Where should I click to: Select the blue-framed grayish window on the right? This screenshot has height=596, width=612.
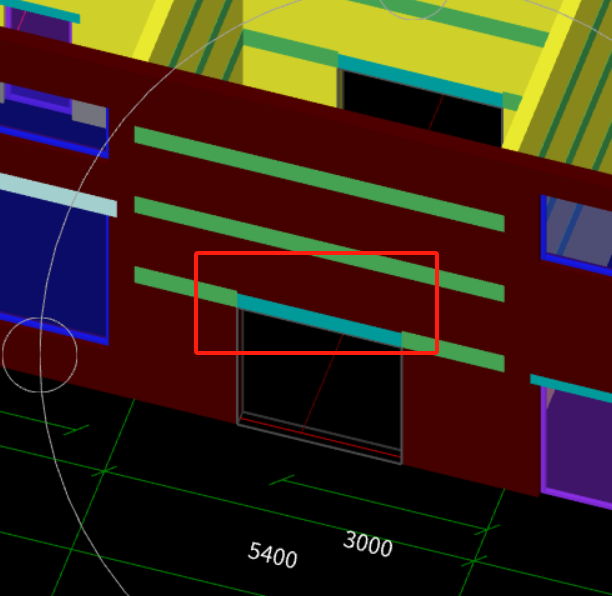[x=576, y=235]
